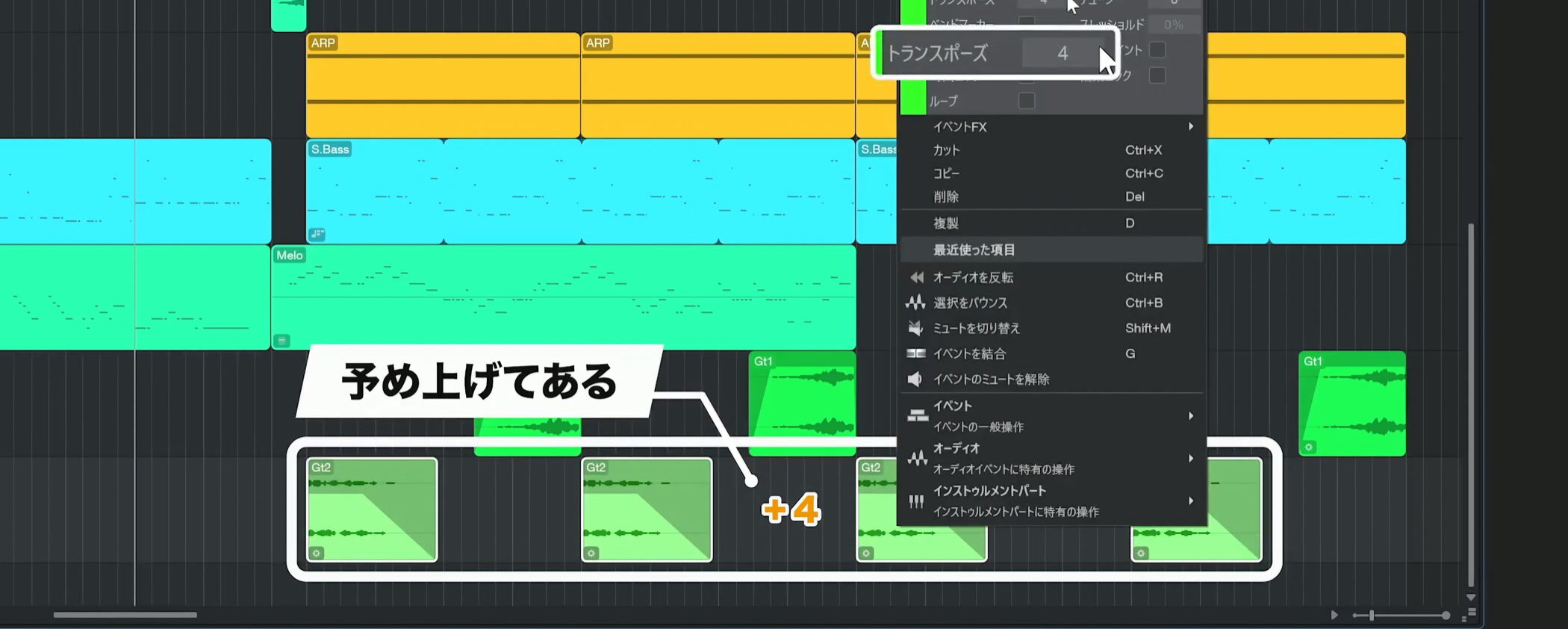This screenshot has width=1568, height=629.
Task: Click the merge events icon
Action: (915, 353)
